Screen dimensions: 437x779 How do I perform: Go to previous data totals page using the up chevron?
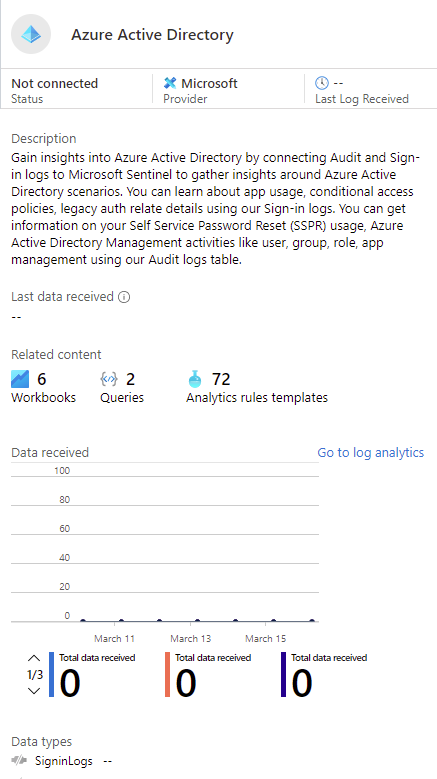34,659
